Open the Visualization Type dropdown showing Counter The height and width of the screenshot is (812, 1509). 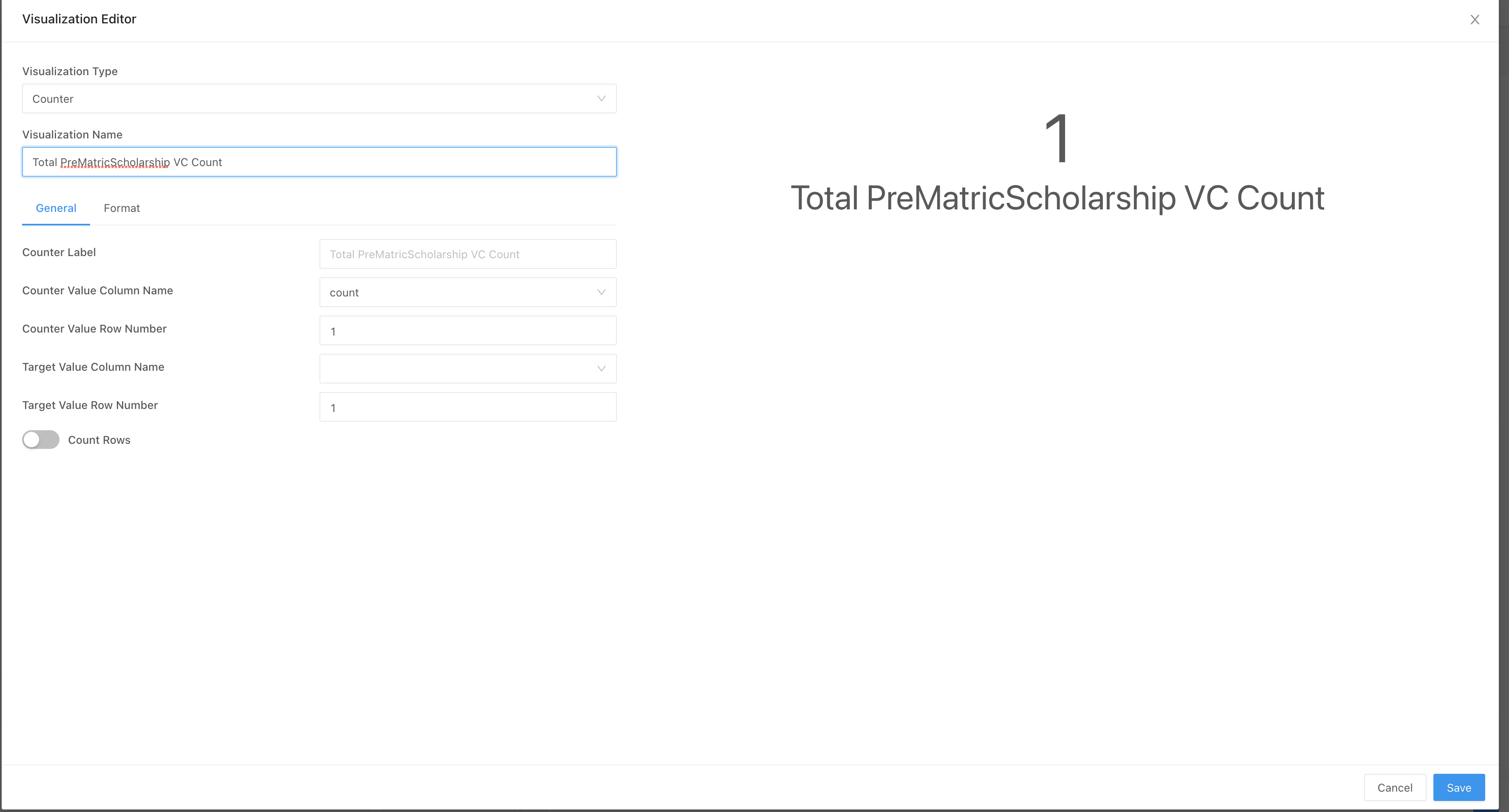[319, 99]
